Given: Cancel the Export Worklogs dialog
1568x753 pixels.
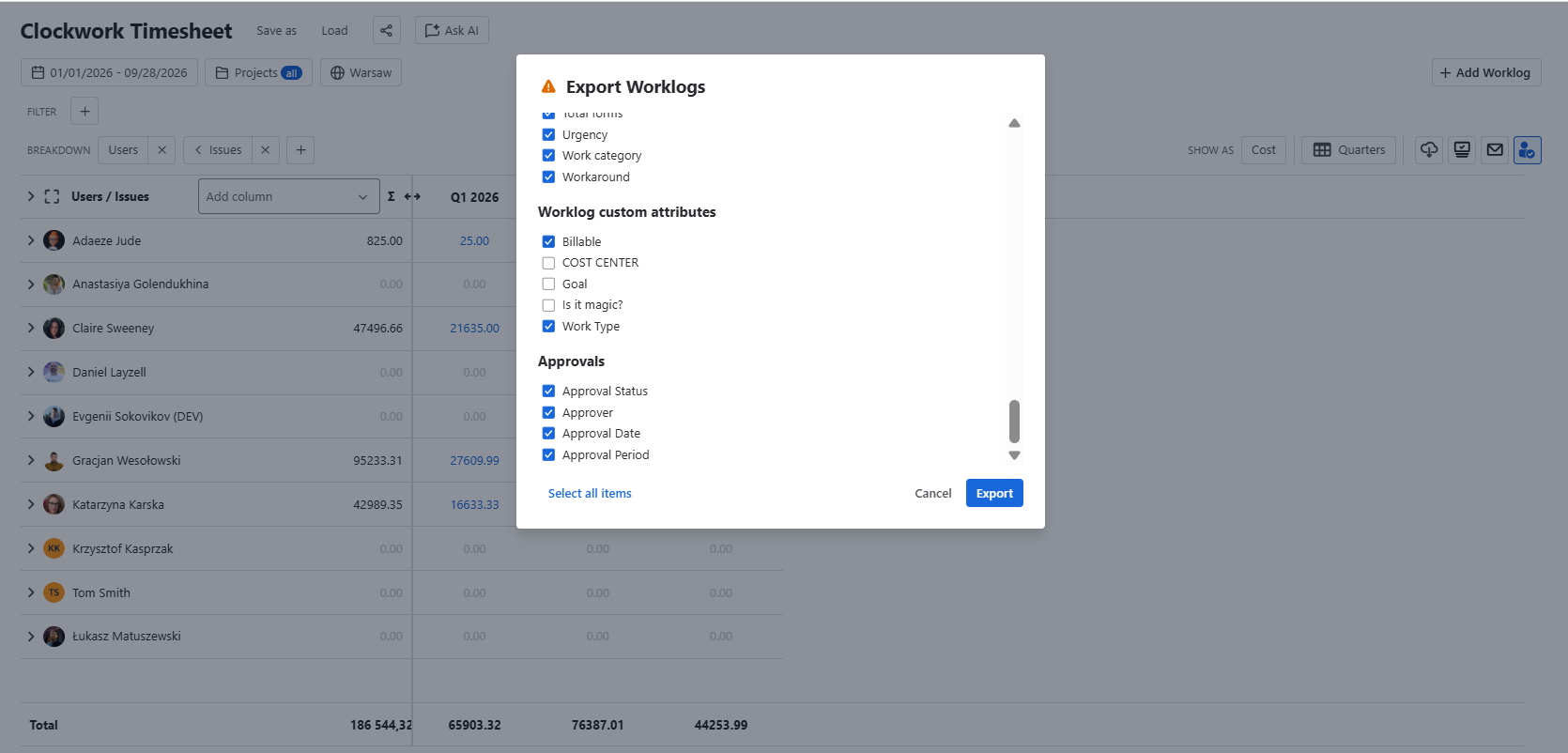Looking at the screenshot, I should coord(933,493).
